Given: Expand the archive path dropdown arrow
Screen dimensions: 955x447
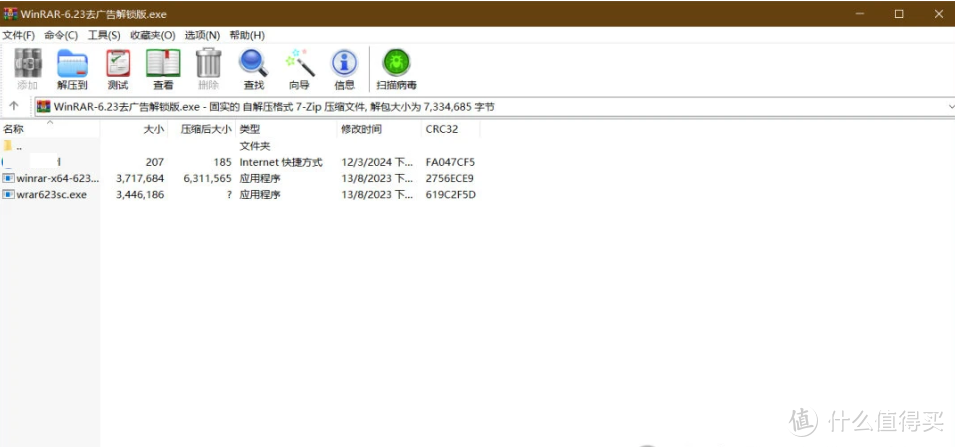Looking at the screenshot, I should tap(951, 107).
